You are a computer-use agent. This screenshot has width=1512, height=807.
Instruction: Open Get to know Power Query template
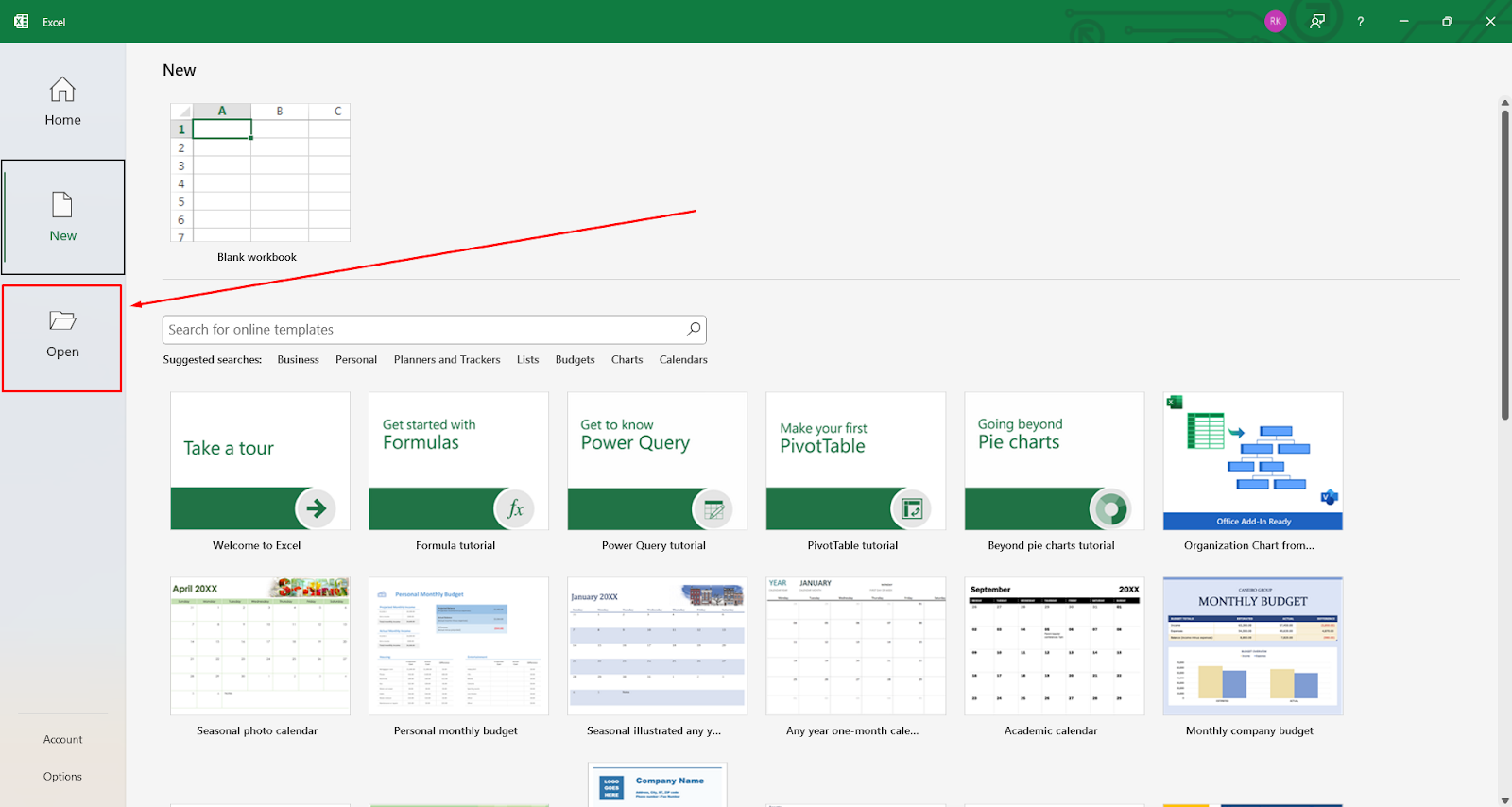coord(657,461)
